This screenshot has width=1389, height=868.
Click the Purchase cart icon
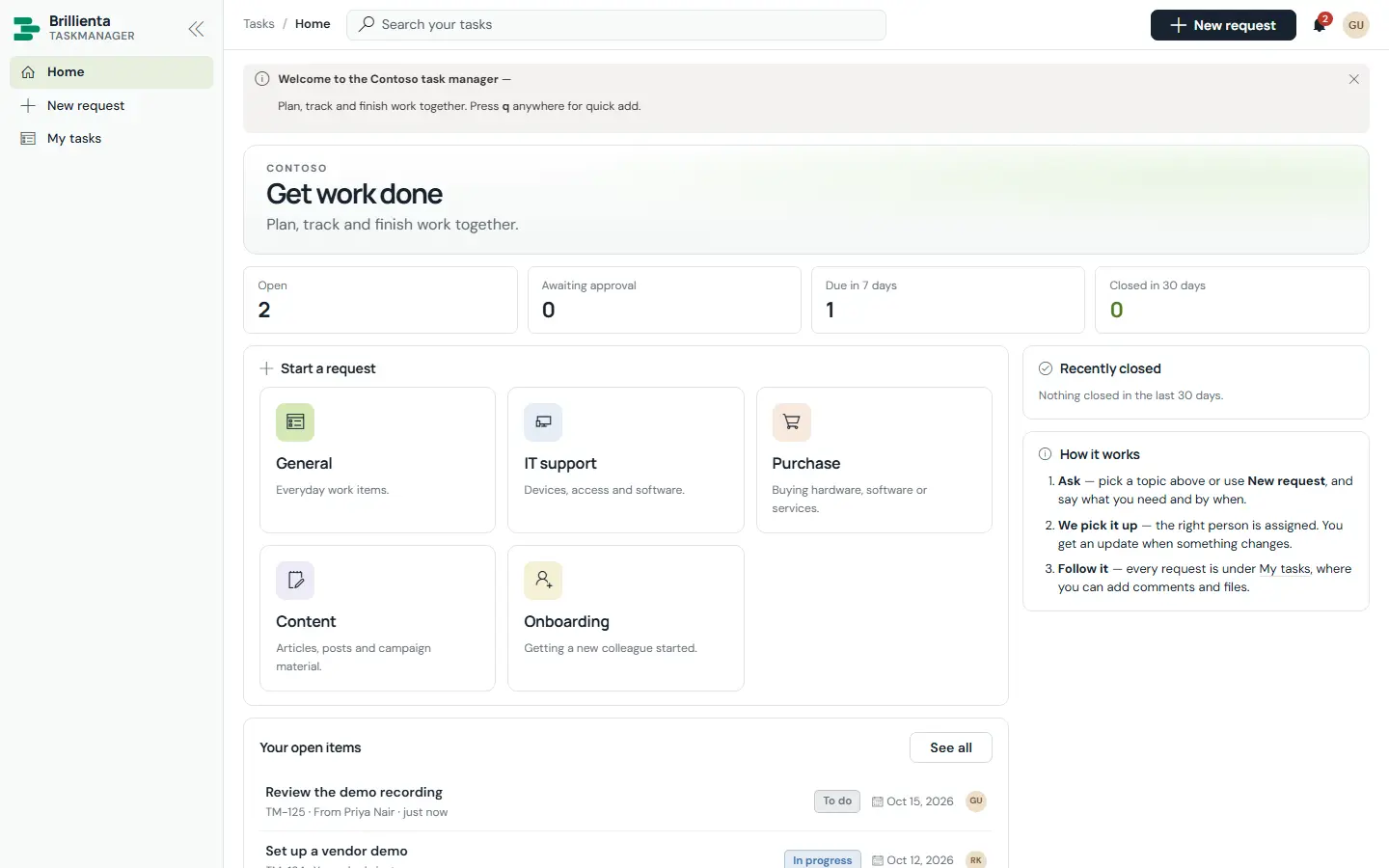pos(792,422)
